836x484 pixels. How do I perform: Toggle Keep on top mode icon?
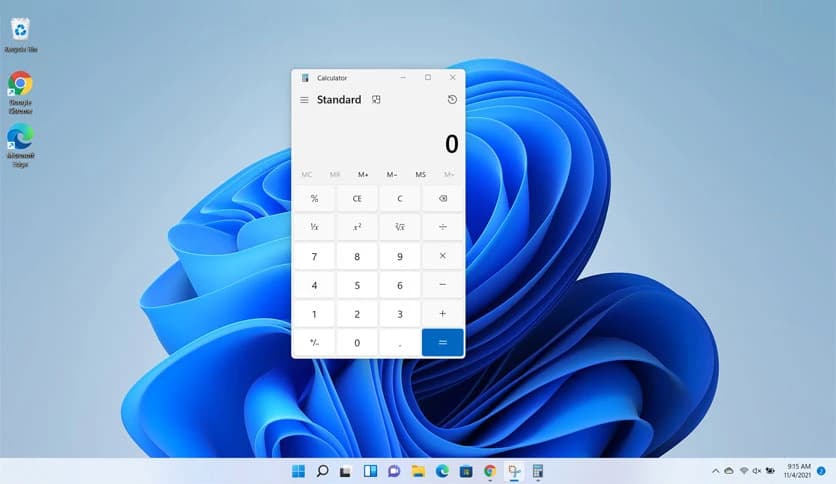click(376, 100)
